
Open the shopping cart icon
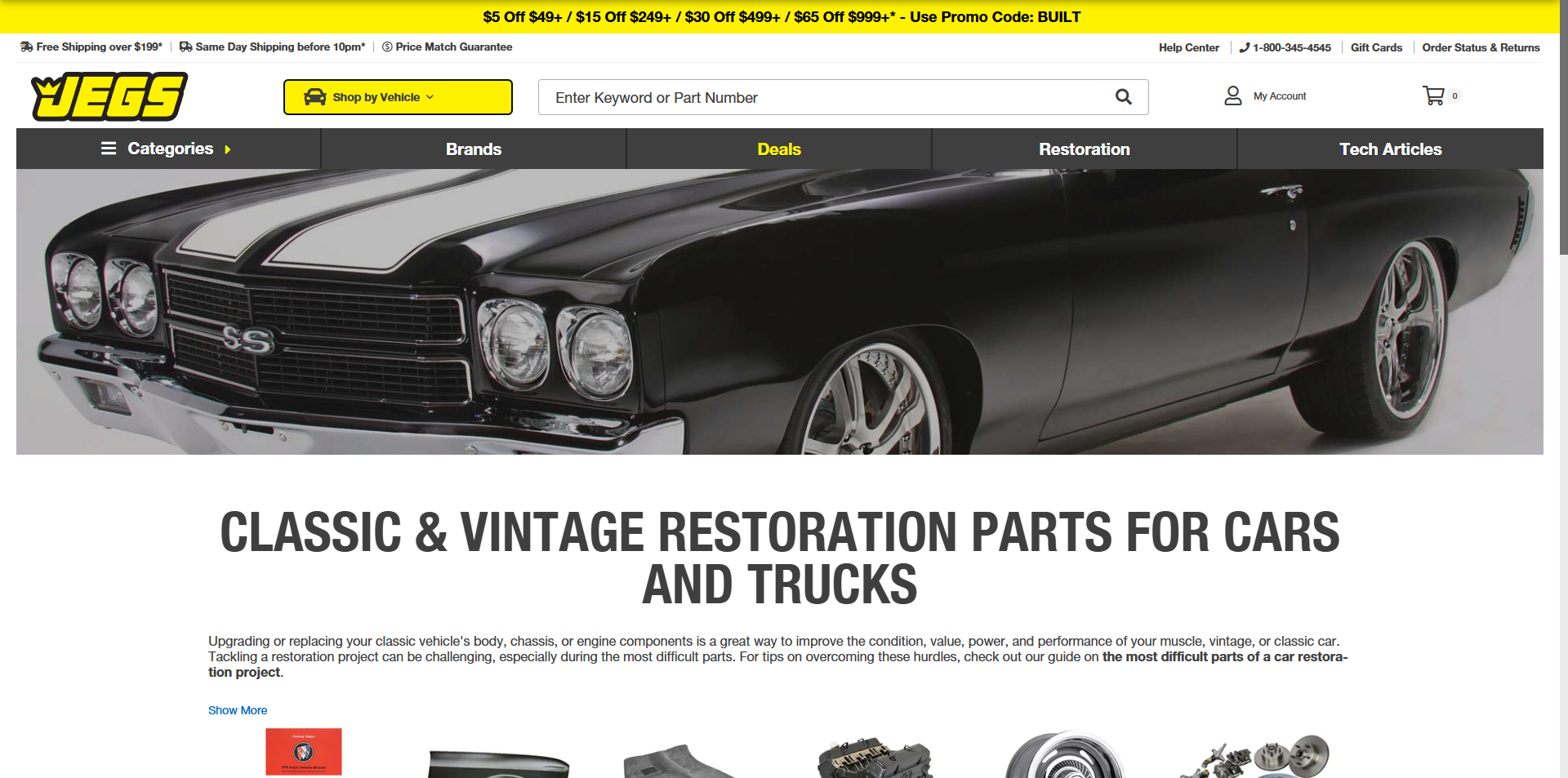click(1433, 96)
